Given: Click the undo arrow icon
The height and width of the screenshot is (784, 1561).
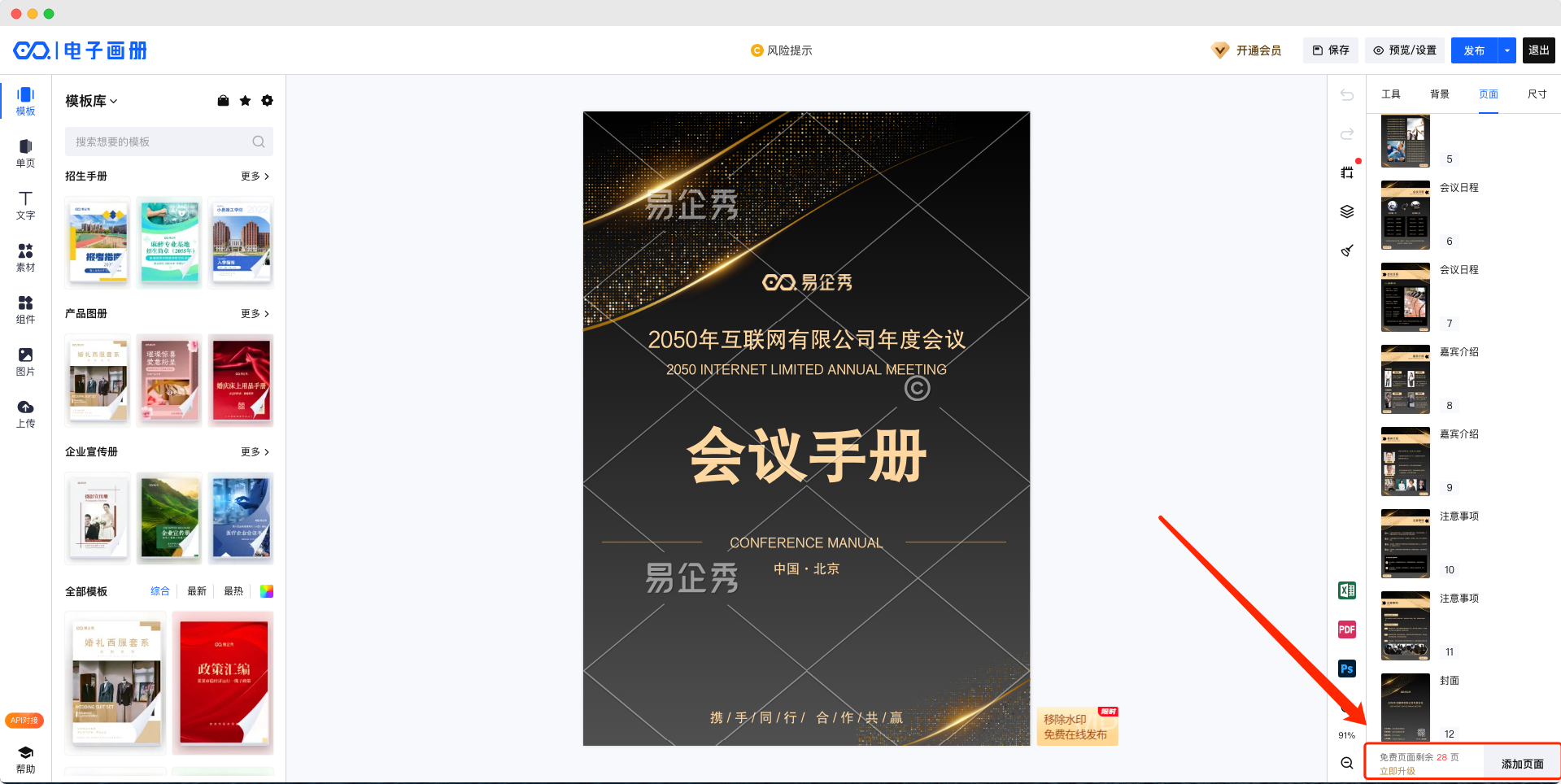Looking at the screenshot, I should click(x=1347, y=95).
